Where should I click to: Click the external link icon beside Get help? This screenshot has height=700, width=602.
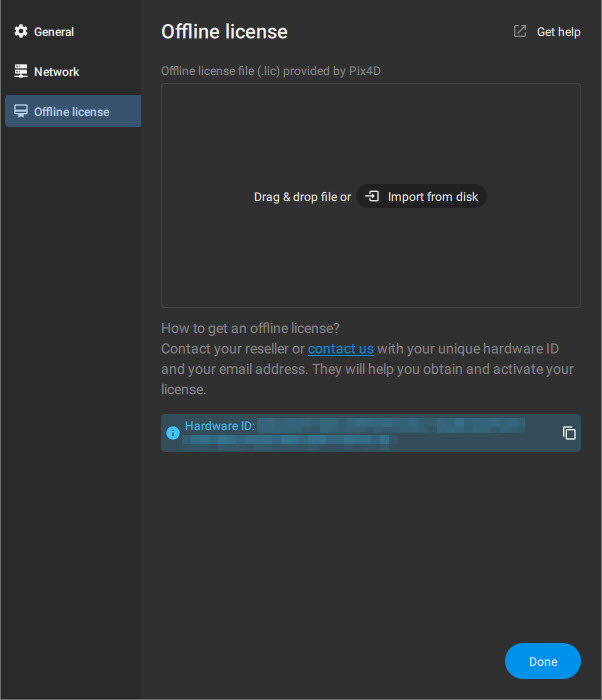[x=520, y=32]
